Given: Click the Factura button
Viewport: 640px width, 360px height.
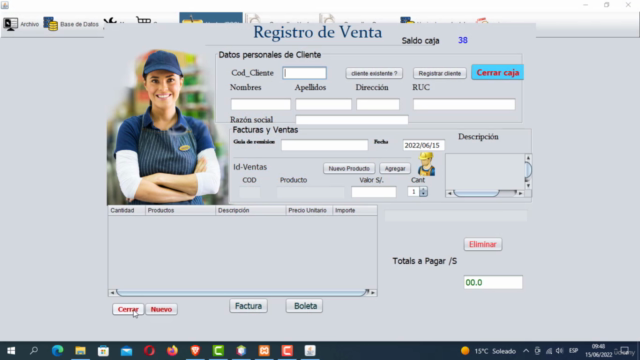Looking at the screenshot, I should click(x=248, y=306).
